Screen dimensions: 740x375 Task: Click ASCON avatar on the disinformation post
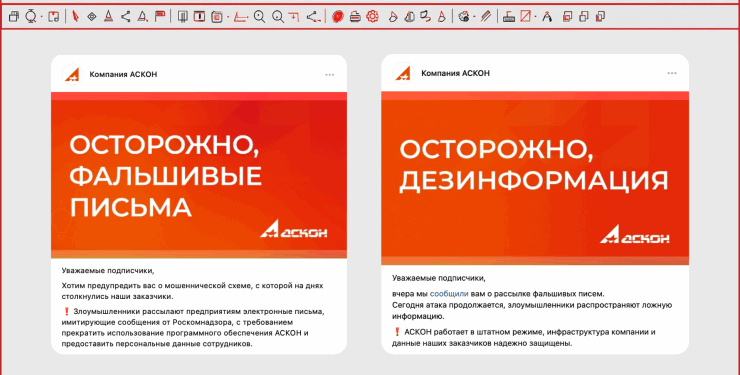(403, 73)
